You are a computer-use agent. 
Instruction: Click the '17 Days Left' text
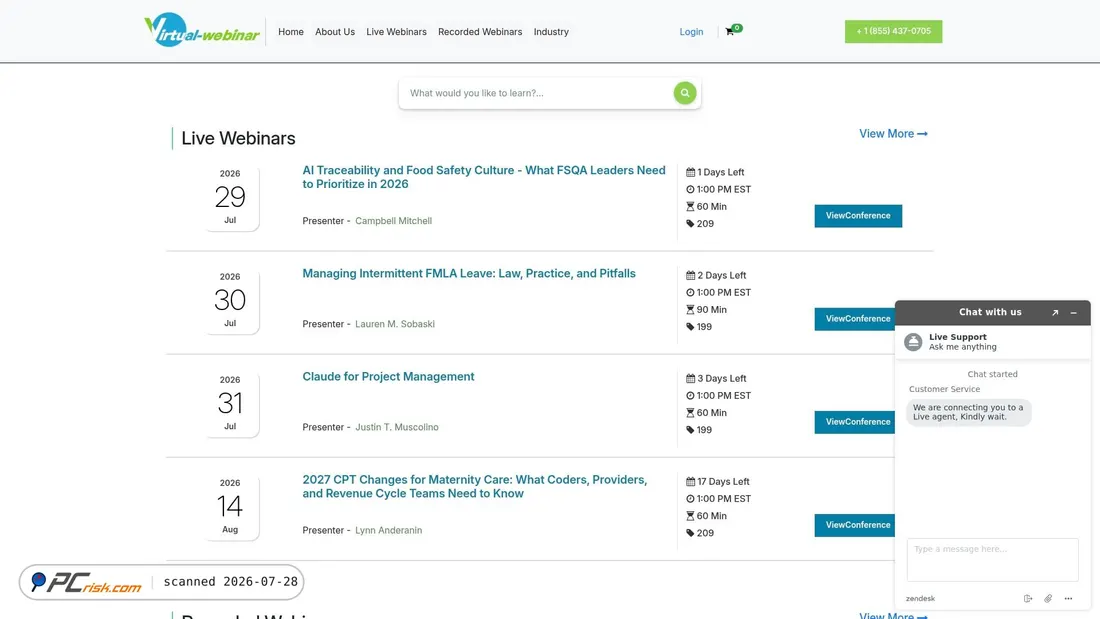click(723, 481)
